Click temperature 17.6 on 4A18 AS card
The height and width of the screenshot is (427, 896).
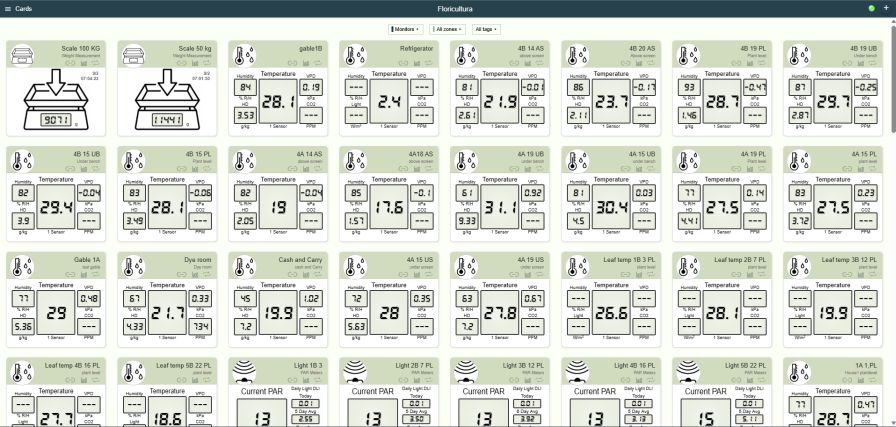click(389, 207)
